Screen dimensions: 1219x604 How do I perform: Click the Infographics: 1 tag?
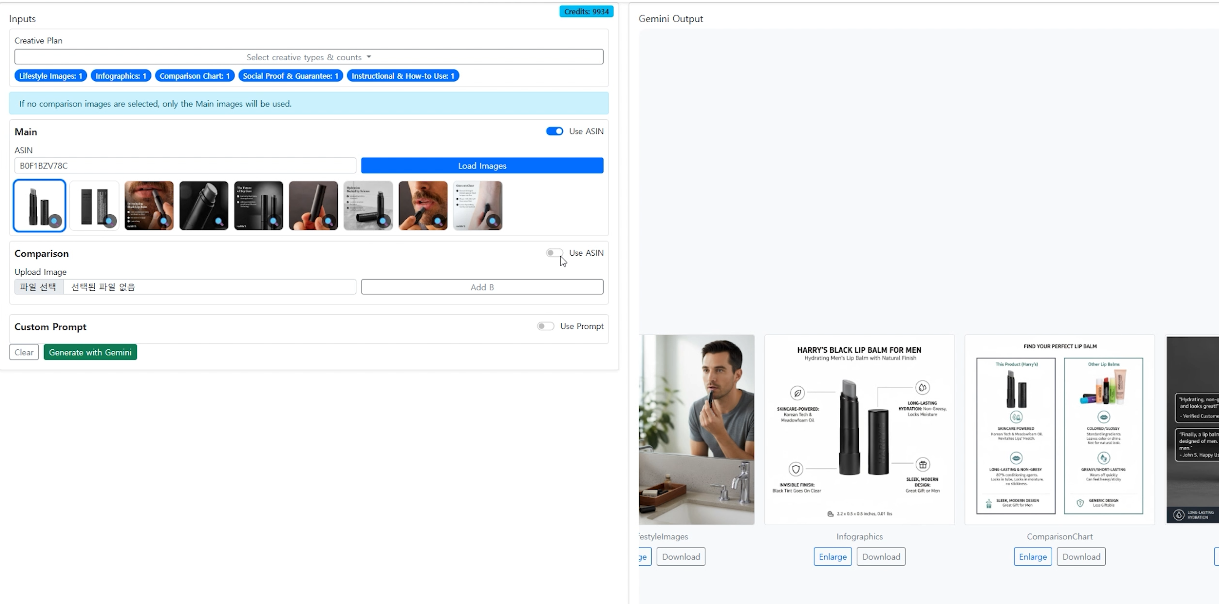pos(121,76)
